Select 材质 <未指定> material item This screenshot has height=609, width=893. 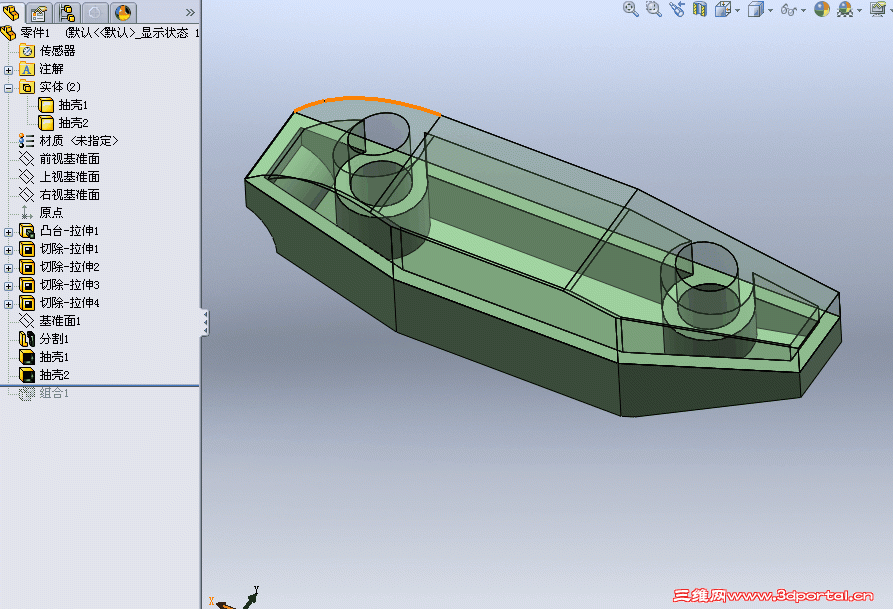click(69, 141)
